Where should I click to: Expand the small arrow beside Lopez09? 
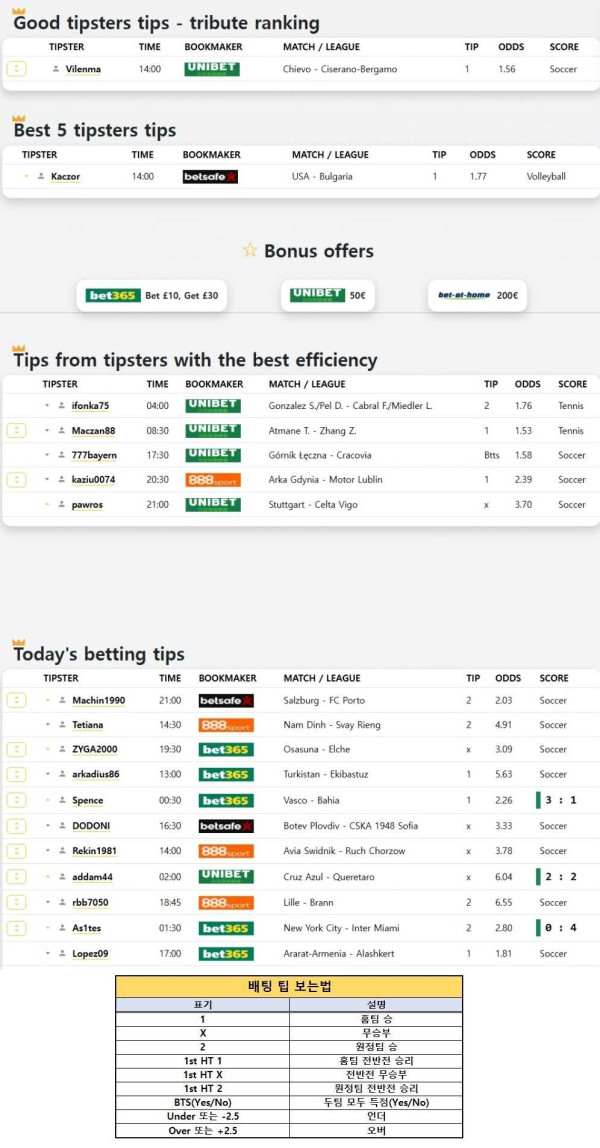pos(48,954)
